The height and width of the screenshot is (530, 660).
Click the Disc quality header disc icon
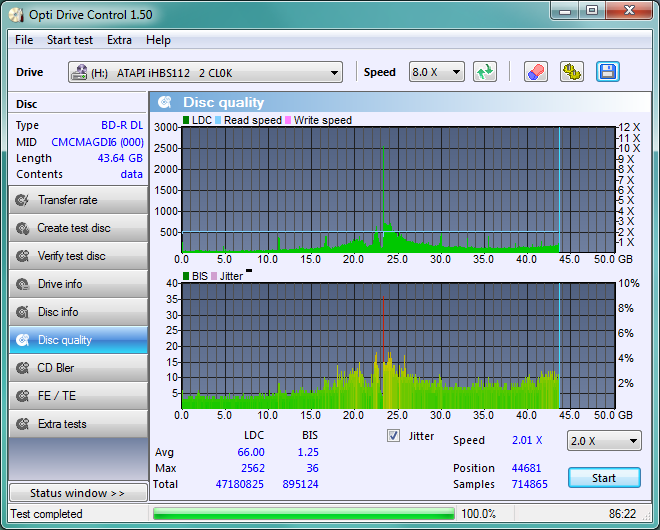[x=165, y=102]
